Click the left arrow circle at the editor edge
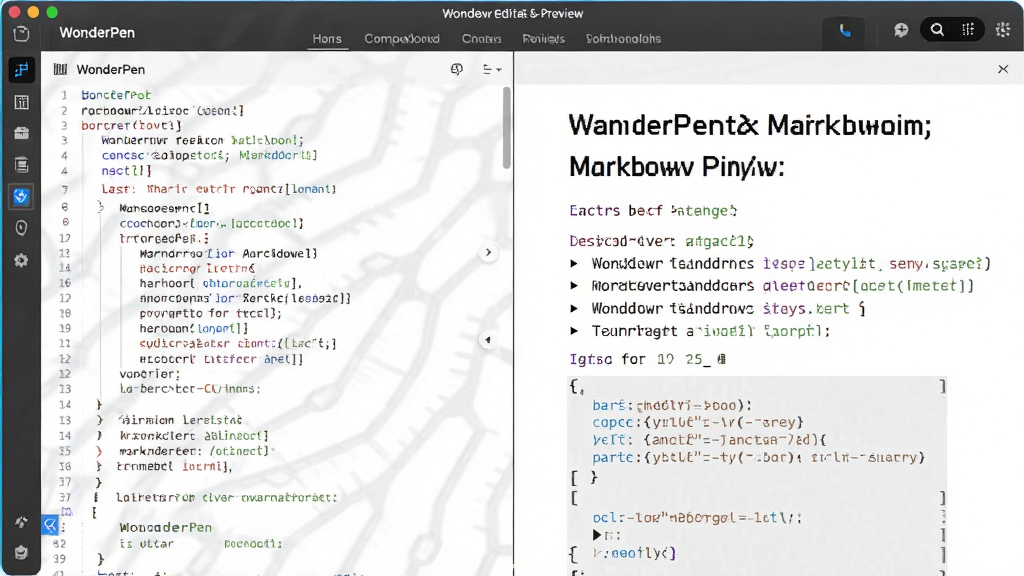The image size is (1024, 576). click(x=488, y=340)
